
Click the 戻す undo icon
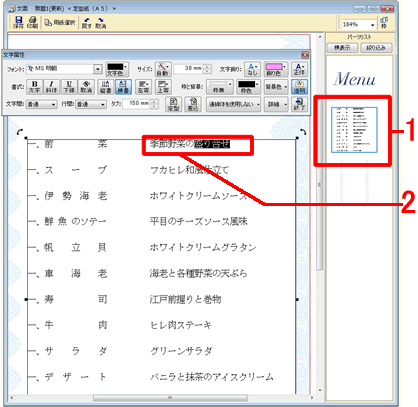click(87, 22)
